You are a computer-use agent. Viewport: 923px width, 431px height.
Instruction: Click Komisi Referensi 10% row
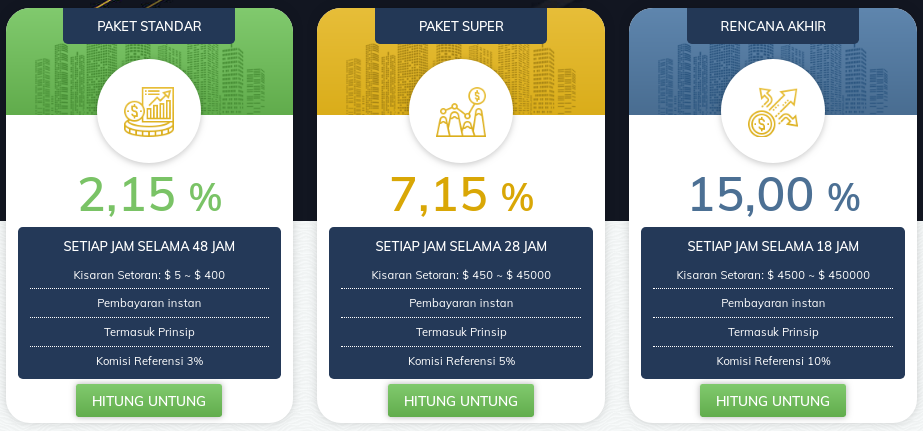tap(773, 361)
